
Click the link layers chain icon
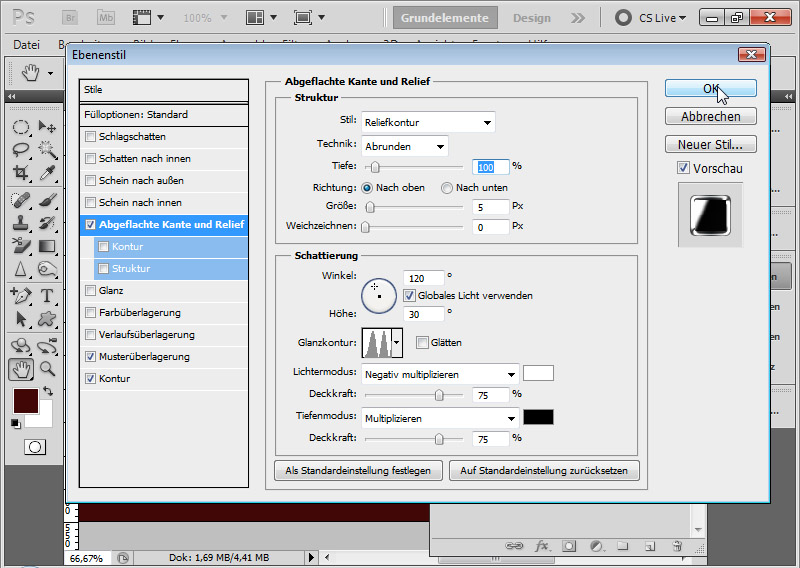click(516, 546)
